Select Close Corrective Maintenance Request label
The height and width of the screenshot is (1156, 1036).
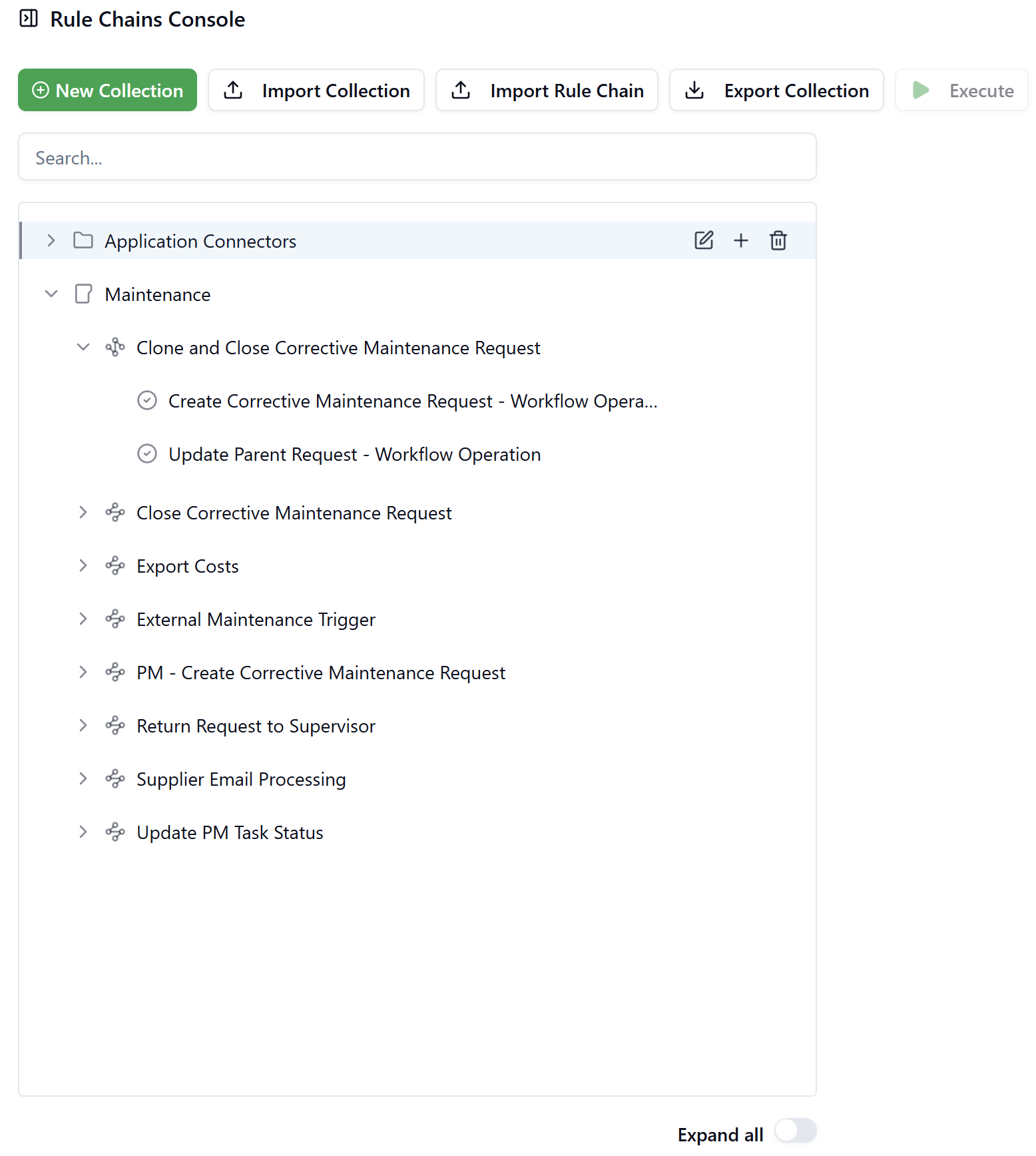pos(294,513)
